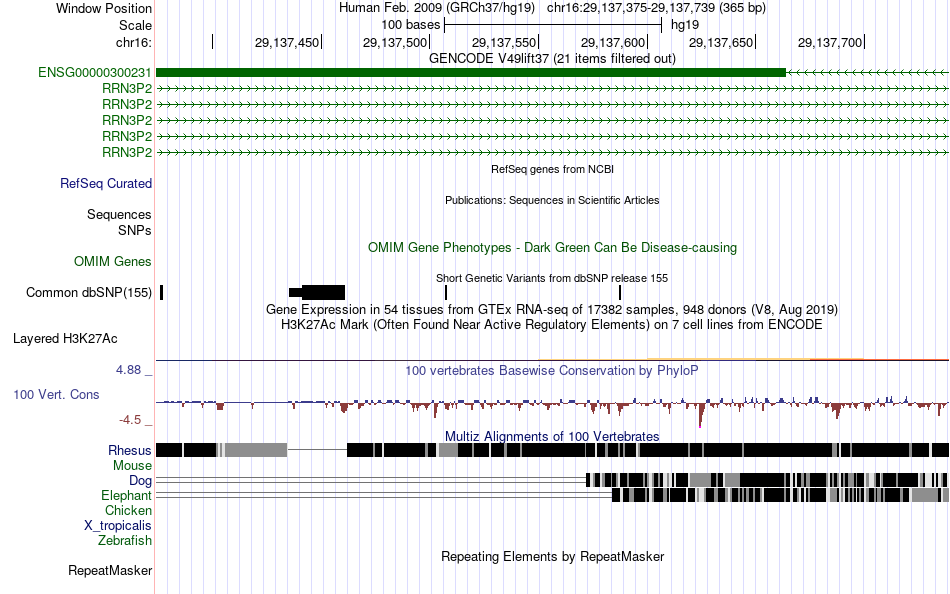950x594 pixels.
Task: Open 'Publications: Sequences in Scientific Articles' title
Action: pyautogui.click(x=552, y=200)
